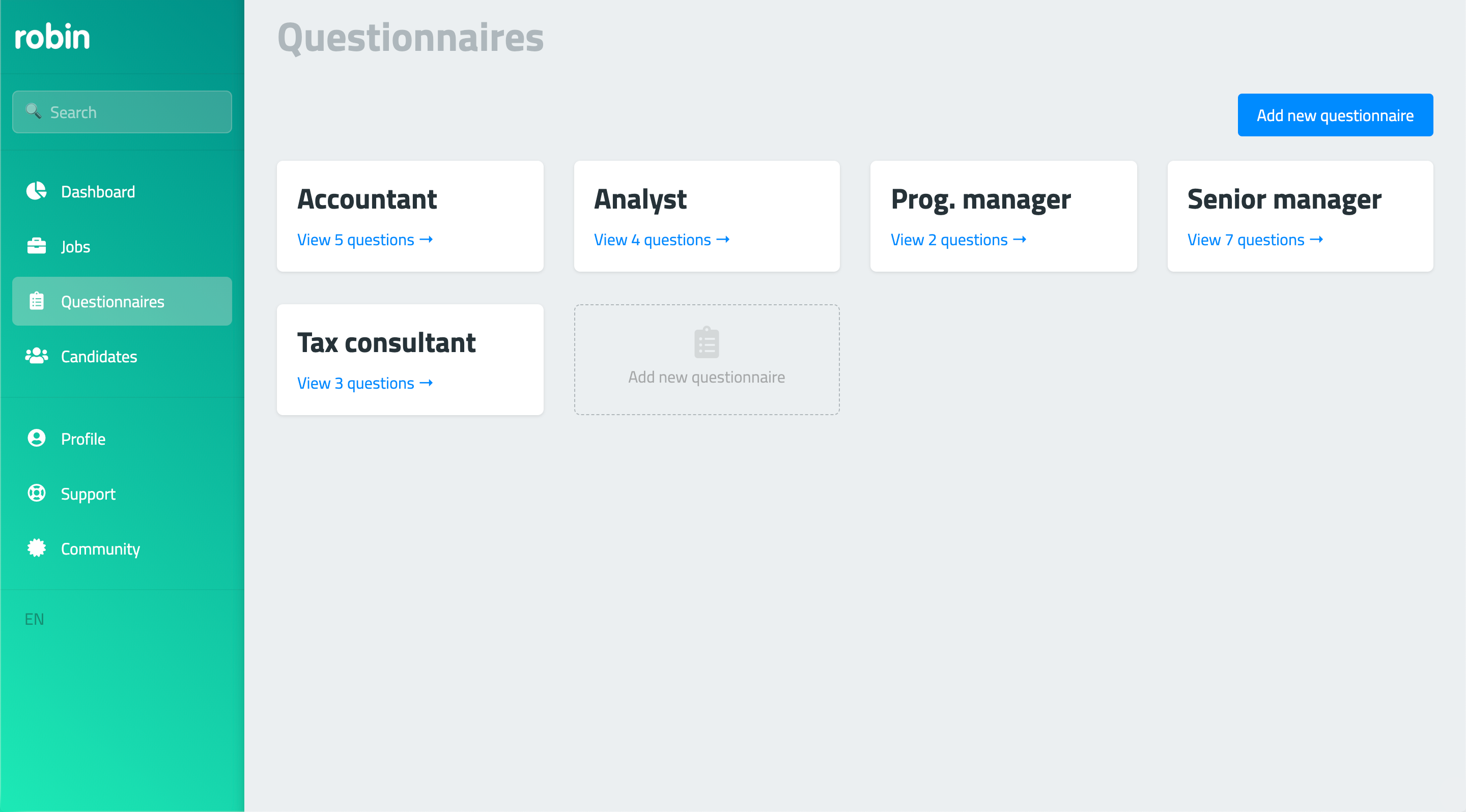Open the EN language selector
This screenshot has height=812, width=1466.
(34, 619)
